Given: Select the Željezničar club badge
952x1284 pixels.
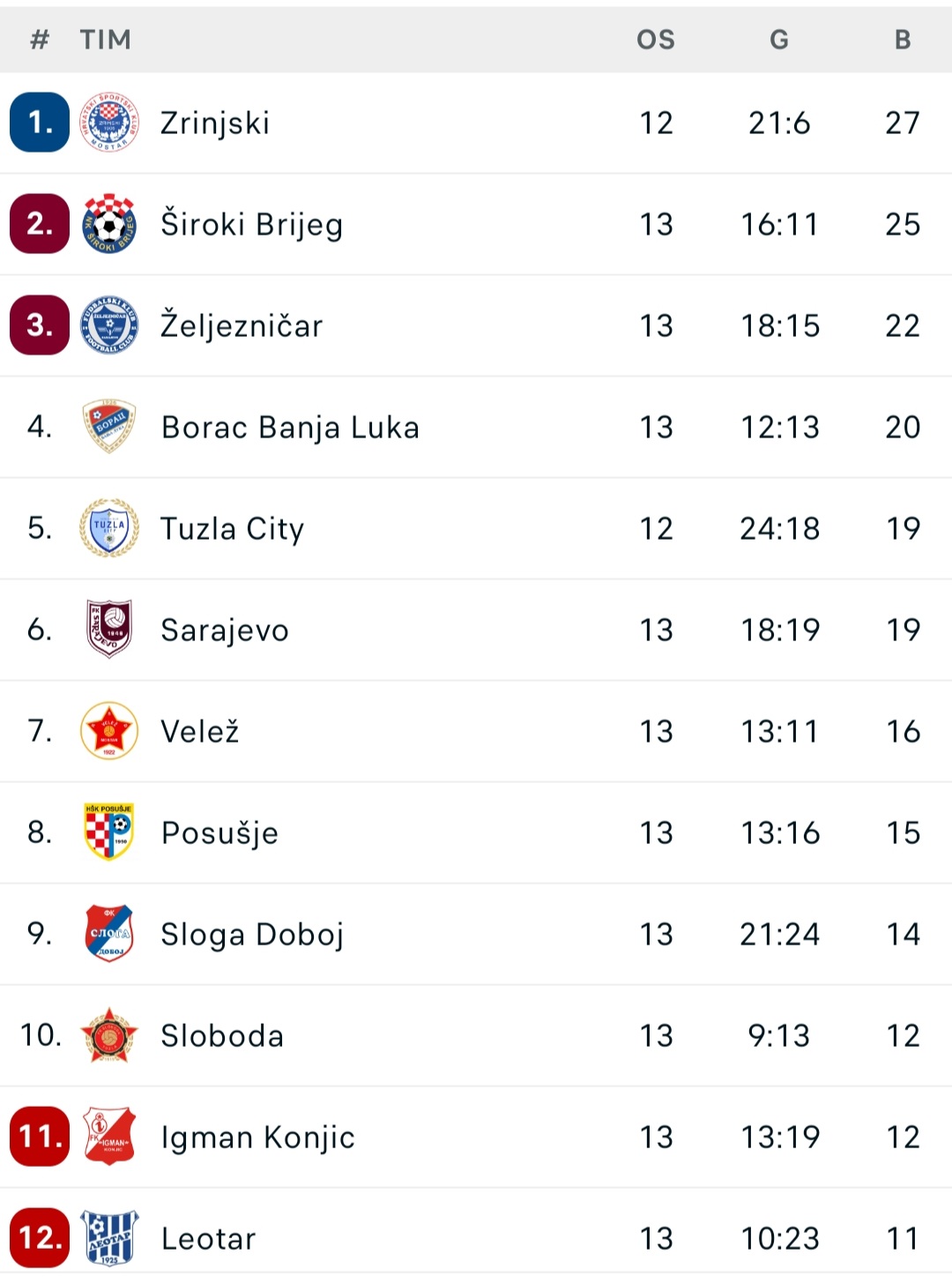Looking at the screenshot, I should point(109,325).
